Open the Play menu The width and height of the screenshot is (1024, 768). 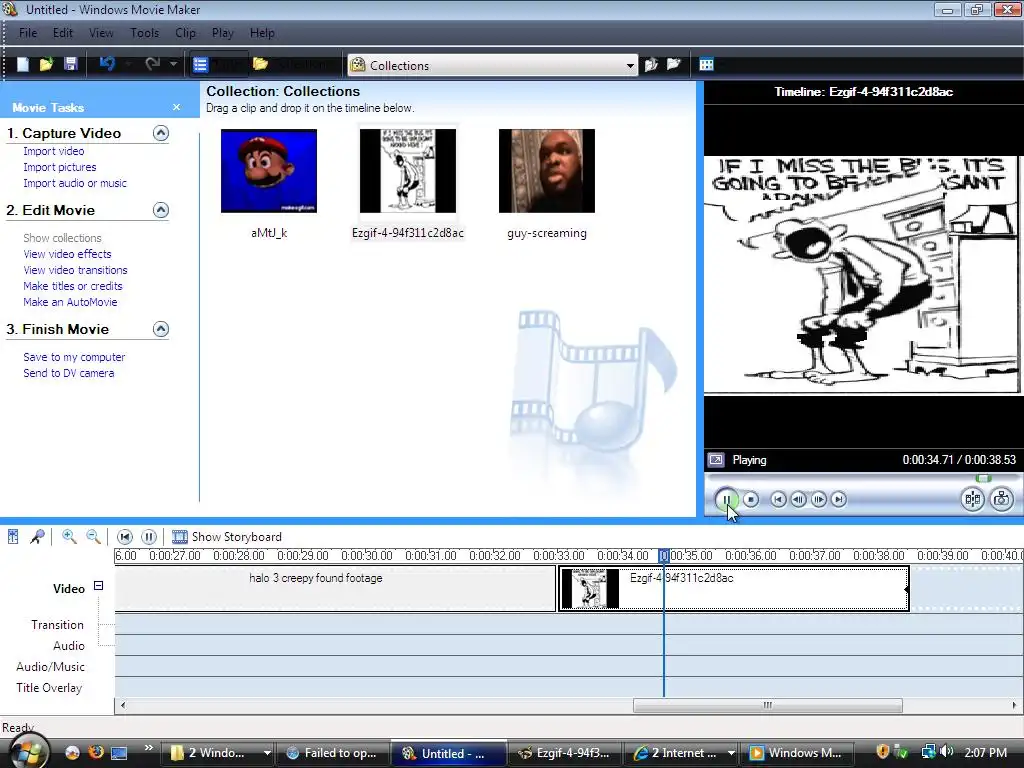click(223, 33)
